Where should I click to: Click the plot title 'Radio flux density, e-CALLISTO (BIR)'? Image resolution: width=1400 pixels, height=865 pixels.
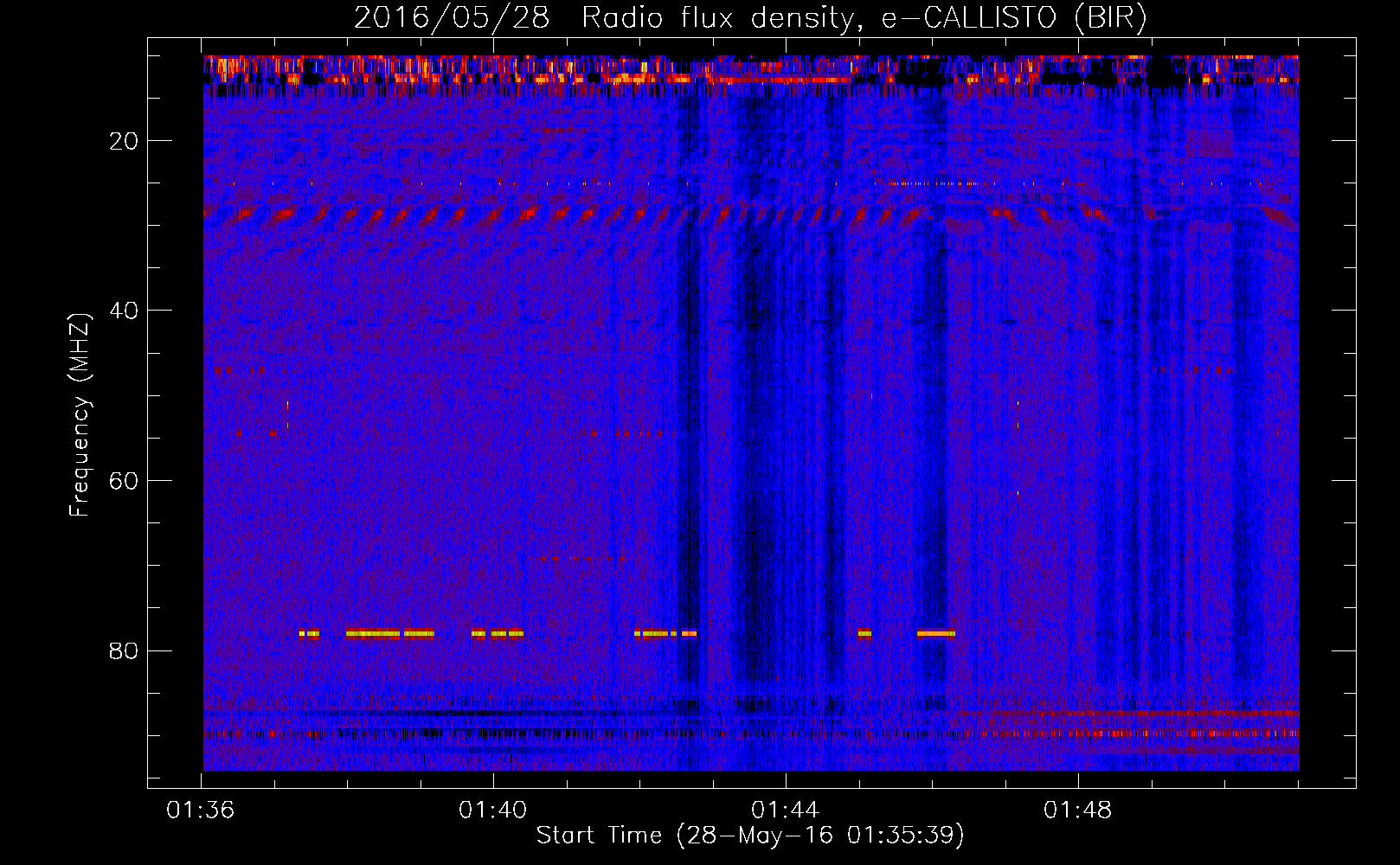point(864,17)
